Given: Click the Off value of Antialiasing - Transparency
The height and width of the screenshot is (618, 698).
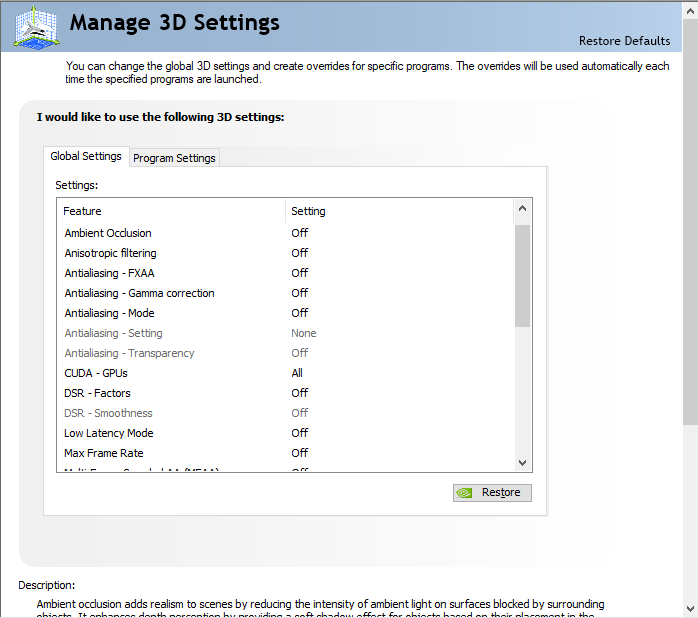Looking at the screenshot, I should coord(300,353).
